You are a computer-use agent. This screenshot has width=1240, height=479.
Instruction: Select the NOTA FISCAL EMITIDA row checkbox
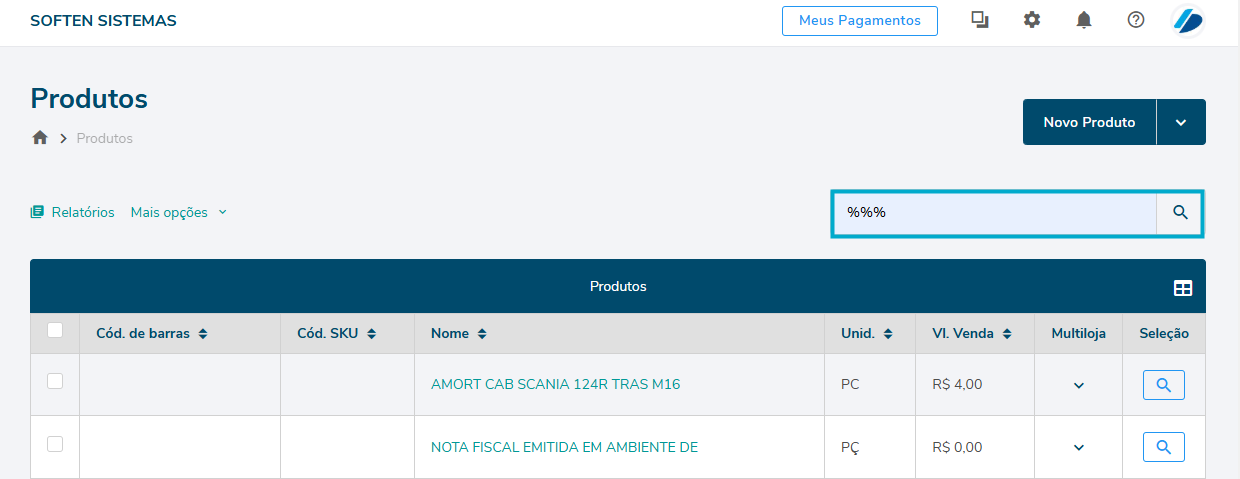[x=55, y=444]
